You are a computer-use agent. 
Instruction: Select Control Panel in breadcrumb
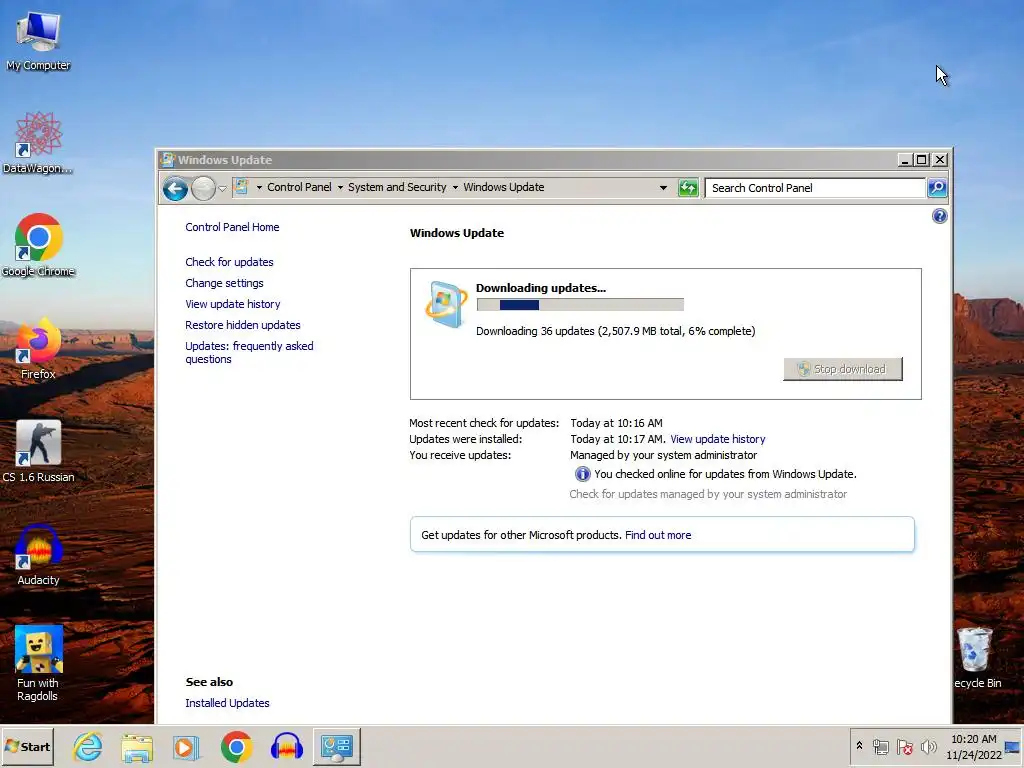(299, 187)
